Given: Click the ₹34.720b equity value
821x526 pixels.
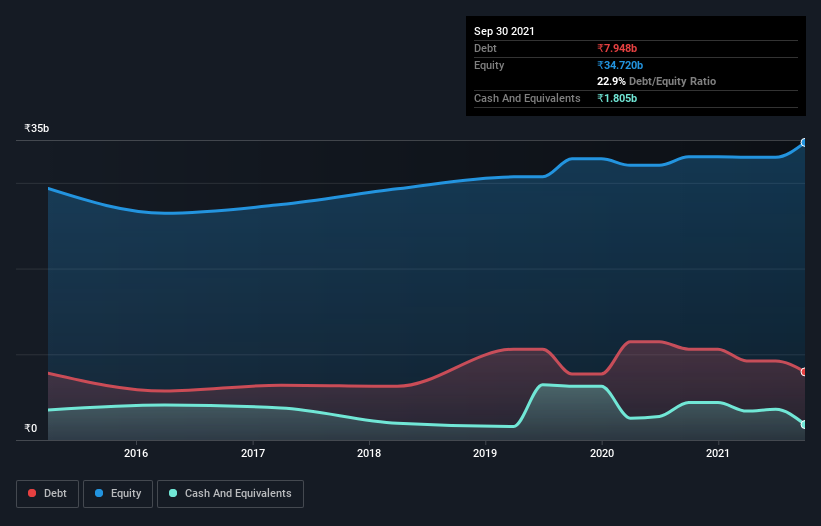Looking at the screenshot, I should 620,65.
